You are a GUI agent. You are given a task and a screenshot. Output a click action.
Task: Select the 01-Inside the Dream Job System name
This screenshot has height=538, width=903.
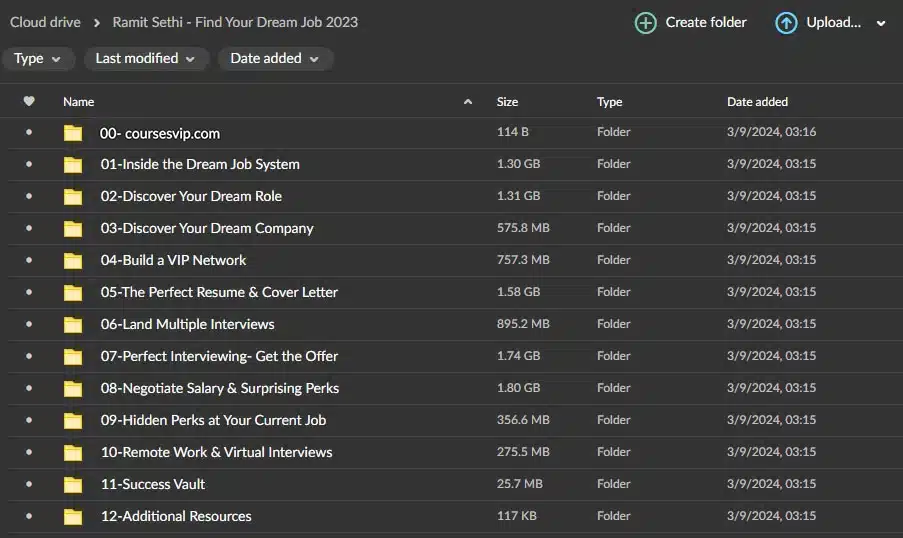click(200, 165)
